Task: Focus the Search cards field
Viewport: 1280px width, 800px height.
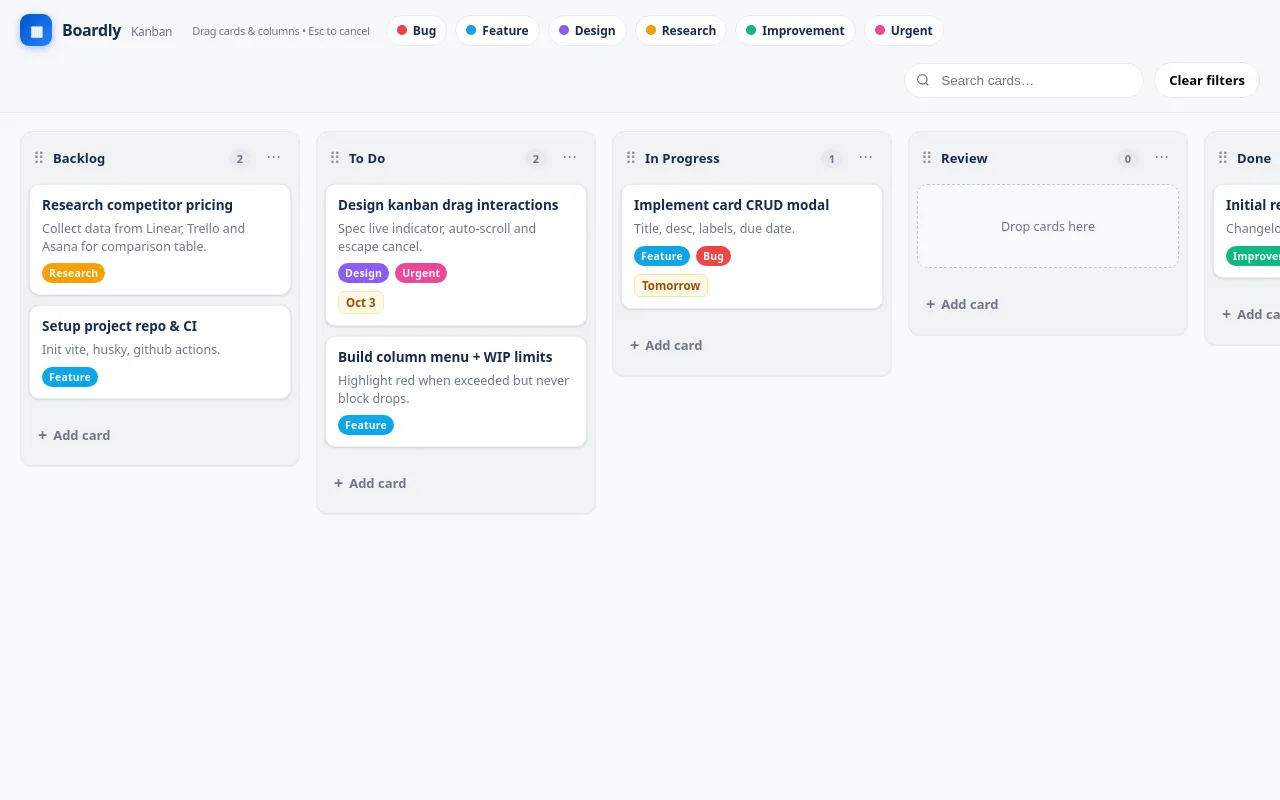Action: click(x=1024, y=80)
